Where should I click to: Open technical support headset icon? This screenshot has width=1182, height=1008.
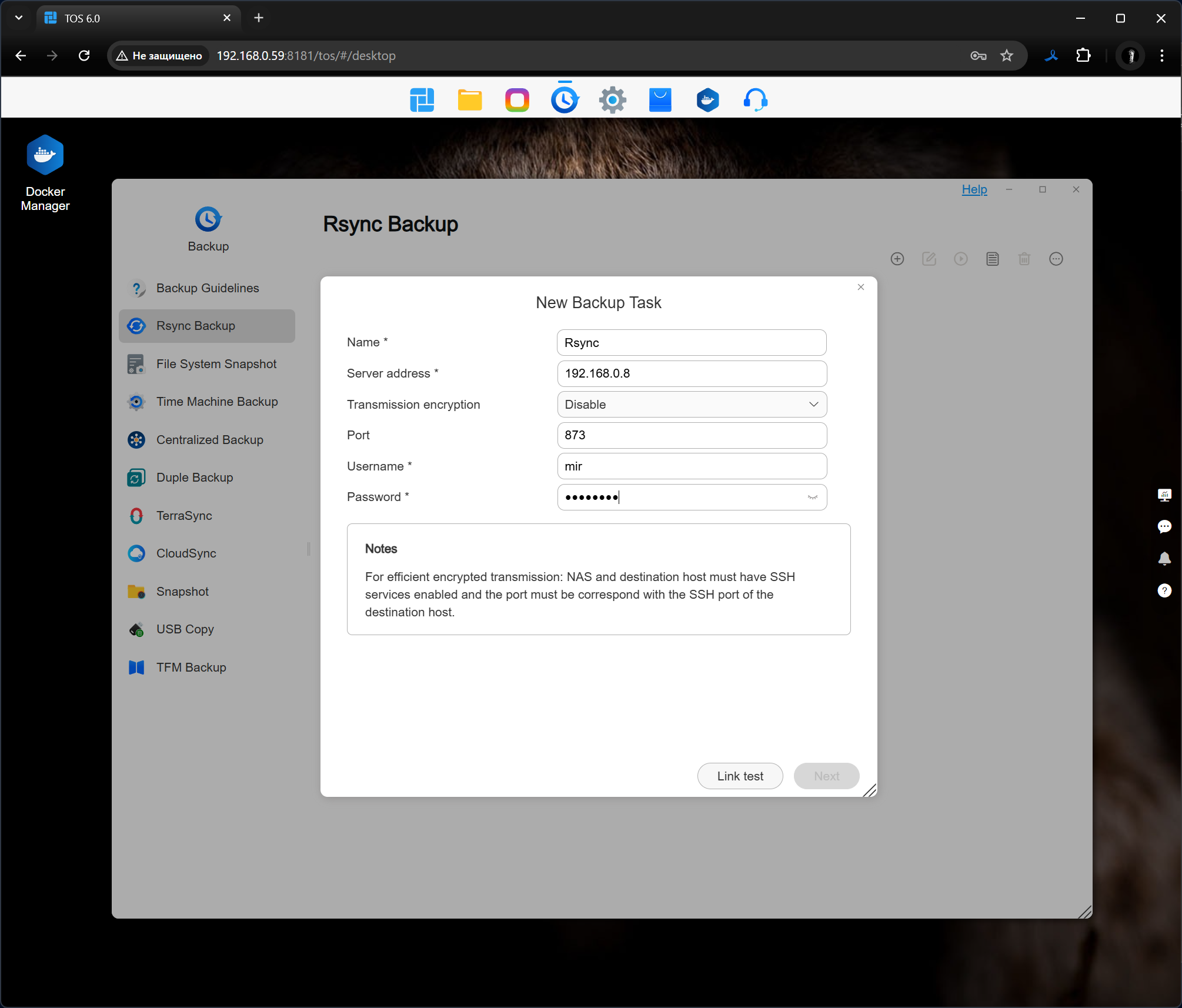[755, 100]
